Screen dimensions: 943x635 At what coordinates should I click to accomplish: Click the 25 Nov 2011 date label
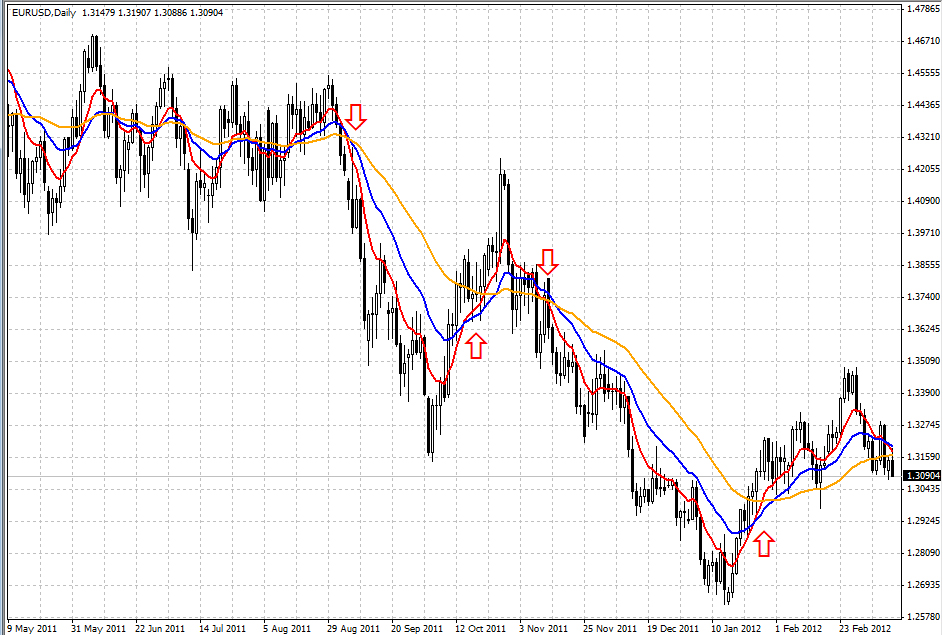click(609, 628)
